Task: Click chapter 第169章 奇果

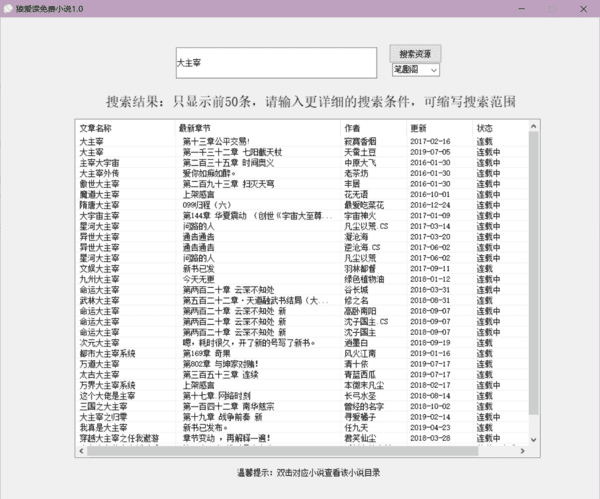Action: tap(207, 354)
